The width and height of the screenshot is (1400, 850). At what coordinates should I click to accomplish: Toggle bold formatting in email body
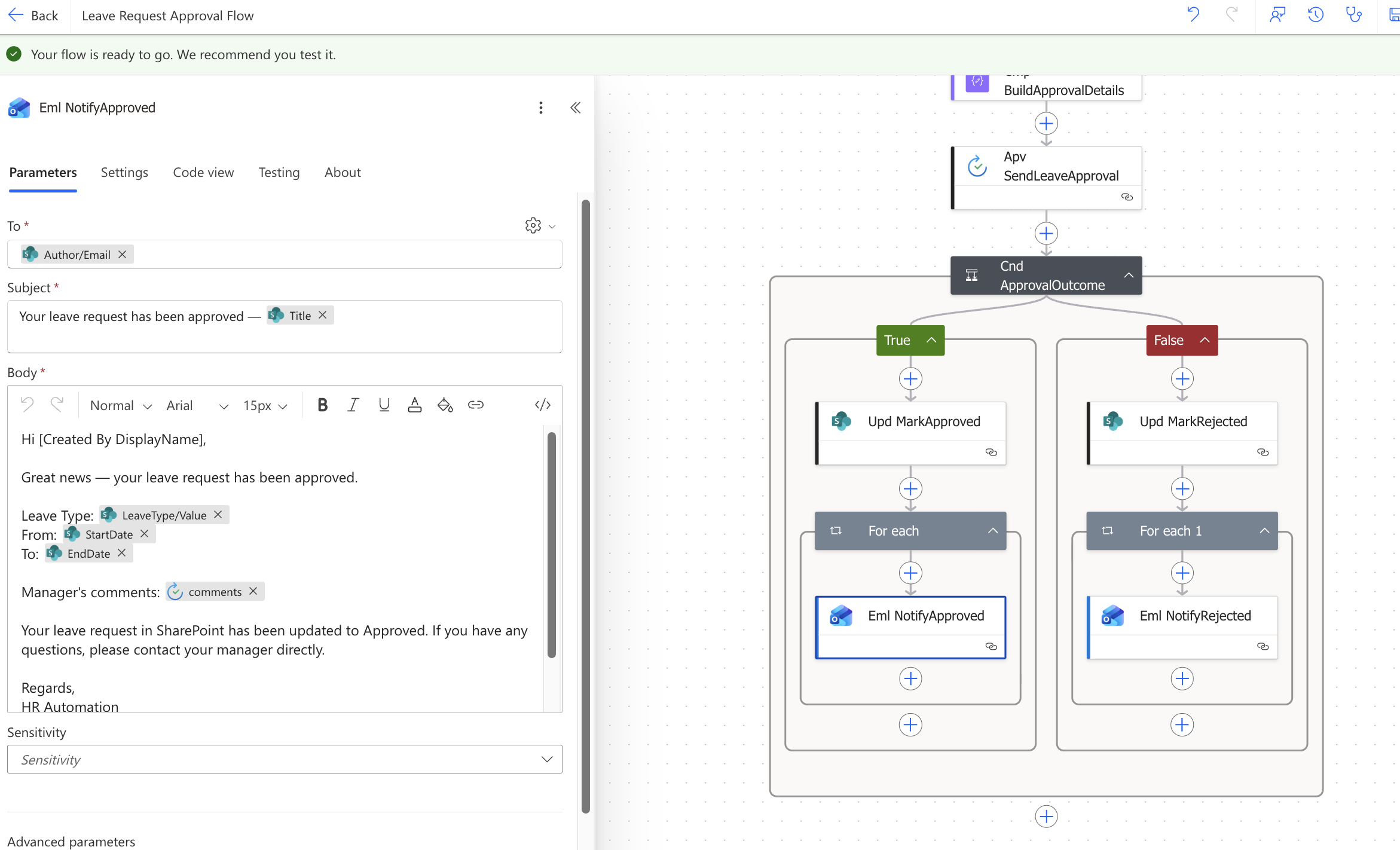[x=322, y=405]
